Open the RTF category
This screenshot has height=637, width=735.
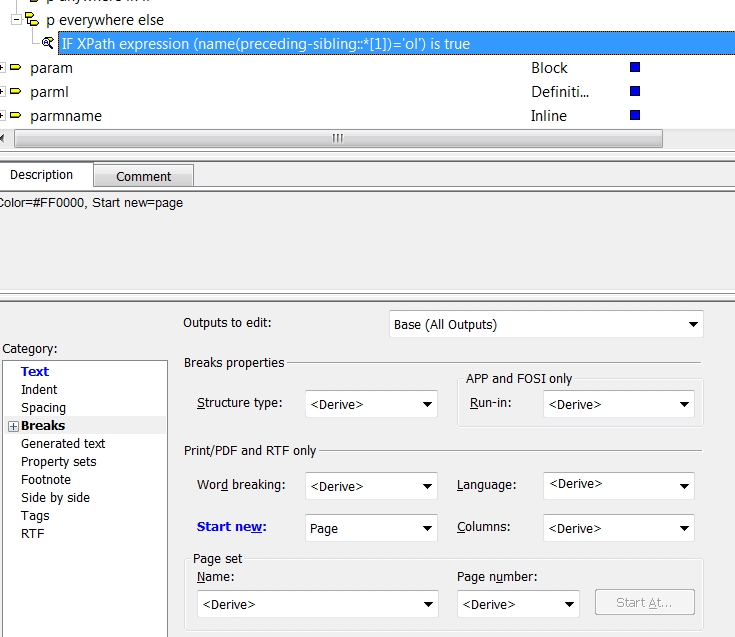pyautogui.click(x=32, y=533)
